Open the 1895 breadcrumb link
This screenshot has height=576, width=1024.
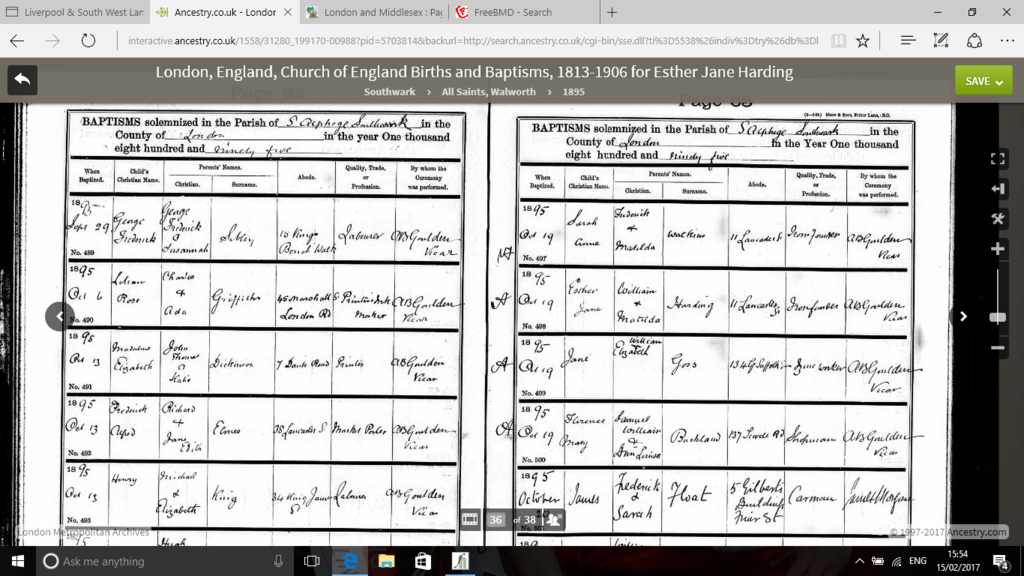(x=573, y=92)
